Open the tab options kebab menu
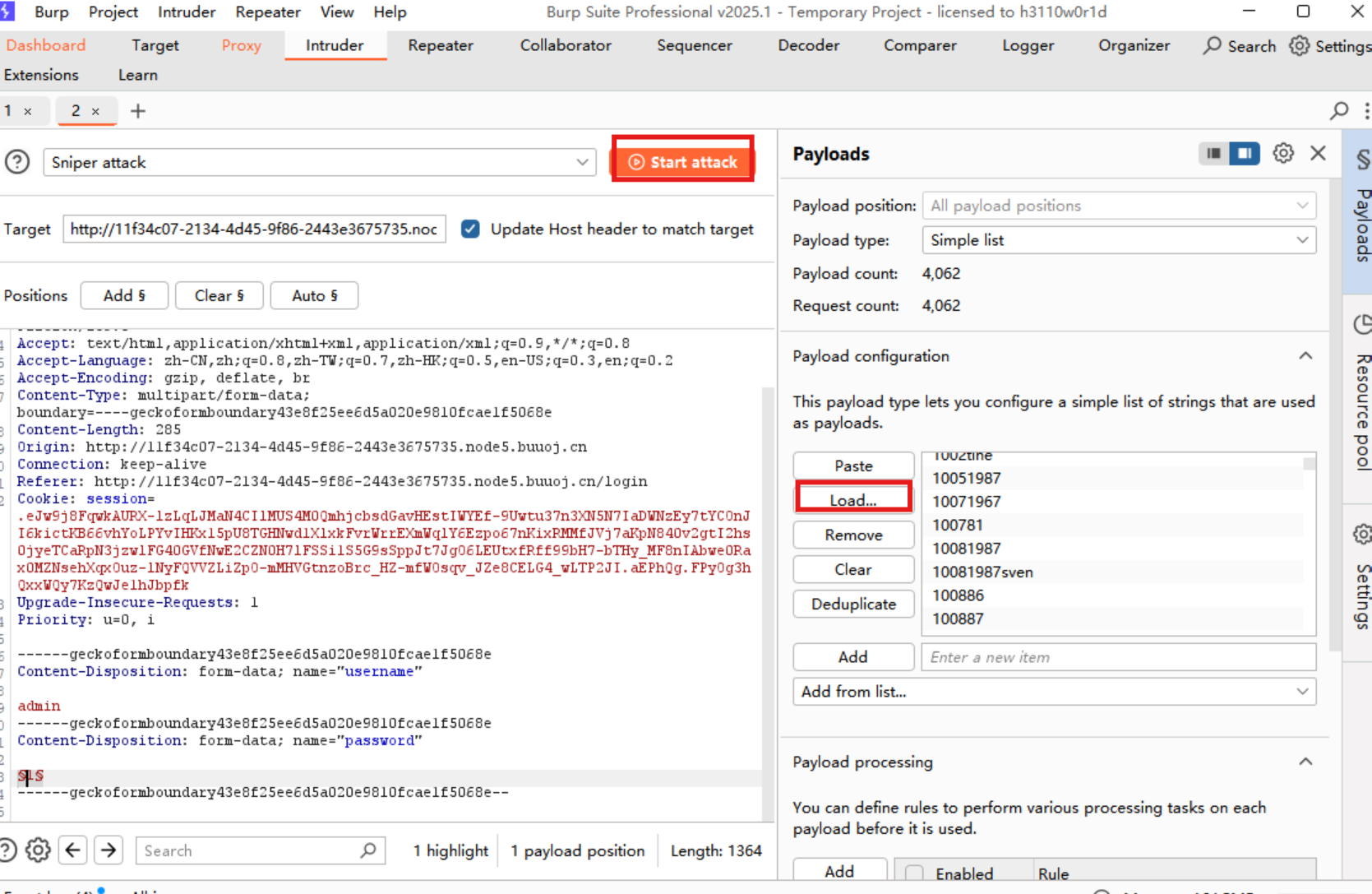This screenshot has height=894, width=1372. 1366,110
